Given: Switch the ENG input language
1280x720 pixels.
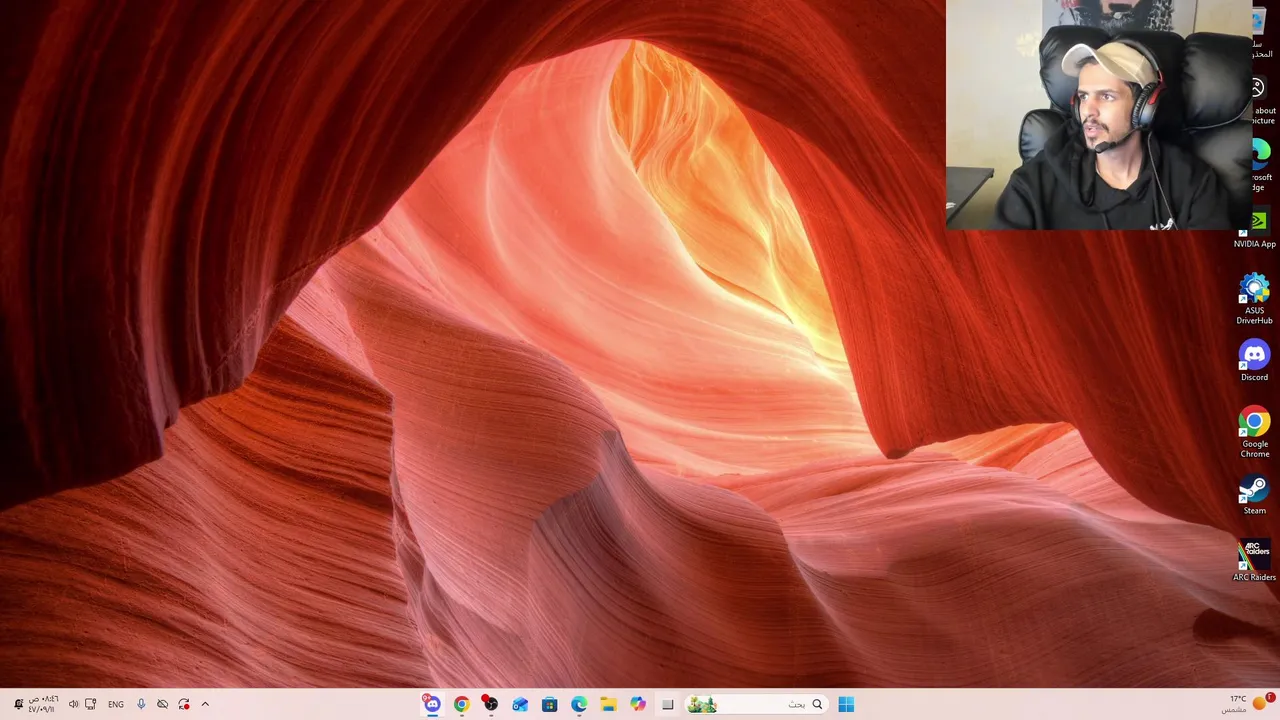Looking at the screenshot, I should 116,704.
